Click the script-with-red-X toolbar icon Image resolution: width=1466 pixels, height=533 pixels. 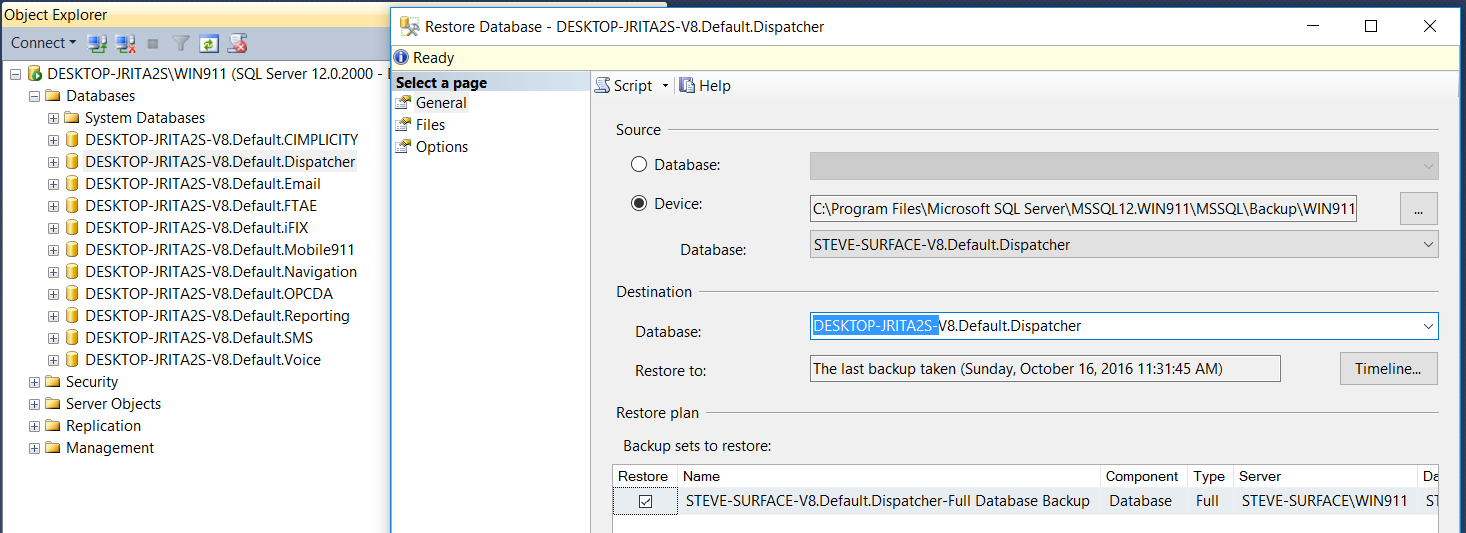(237, 43)
